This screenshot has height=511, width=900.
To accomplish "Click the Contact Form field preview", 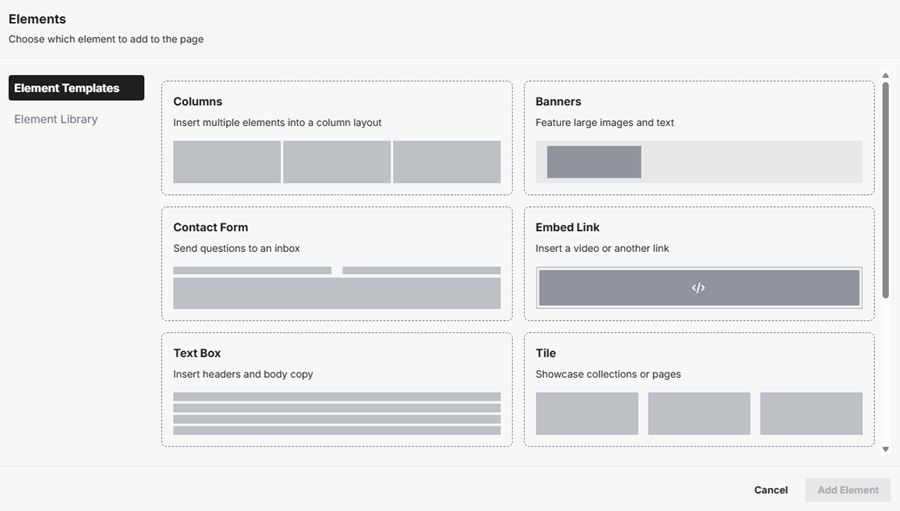I will [x=337, y=293].
